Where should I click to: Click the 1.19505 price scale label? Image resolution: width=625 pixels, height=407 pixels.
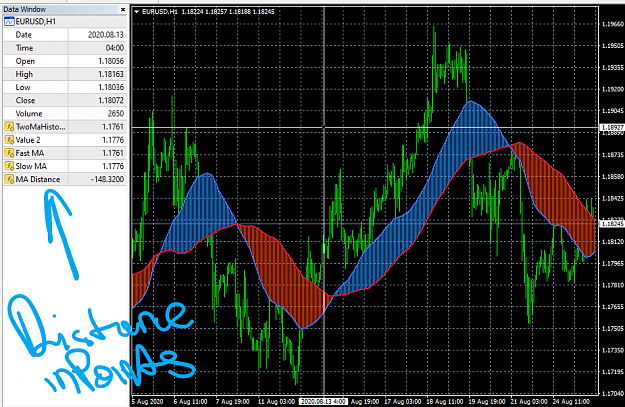click(613, 46)
